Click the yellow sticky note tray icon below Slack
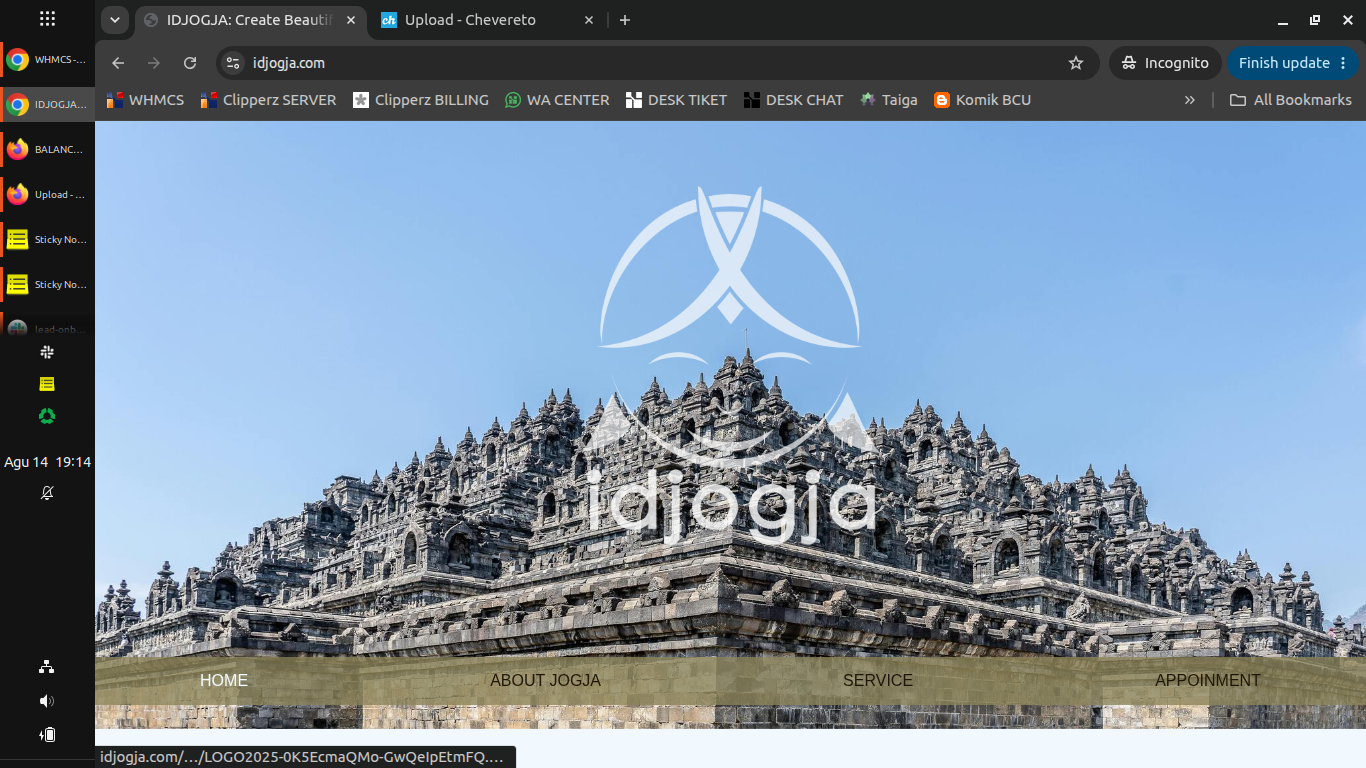1366x768 pixels. click(47, 384)
